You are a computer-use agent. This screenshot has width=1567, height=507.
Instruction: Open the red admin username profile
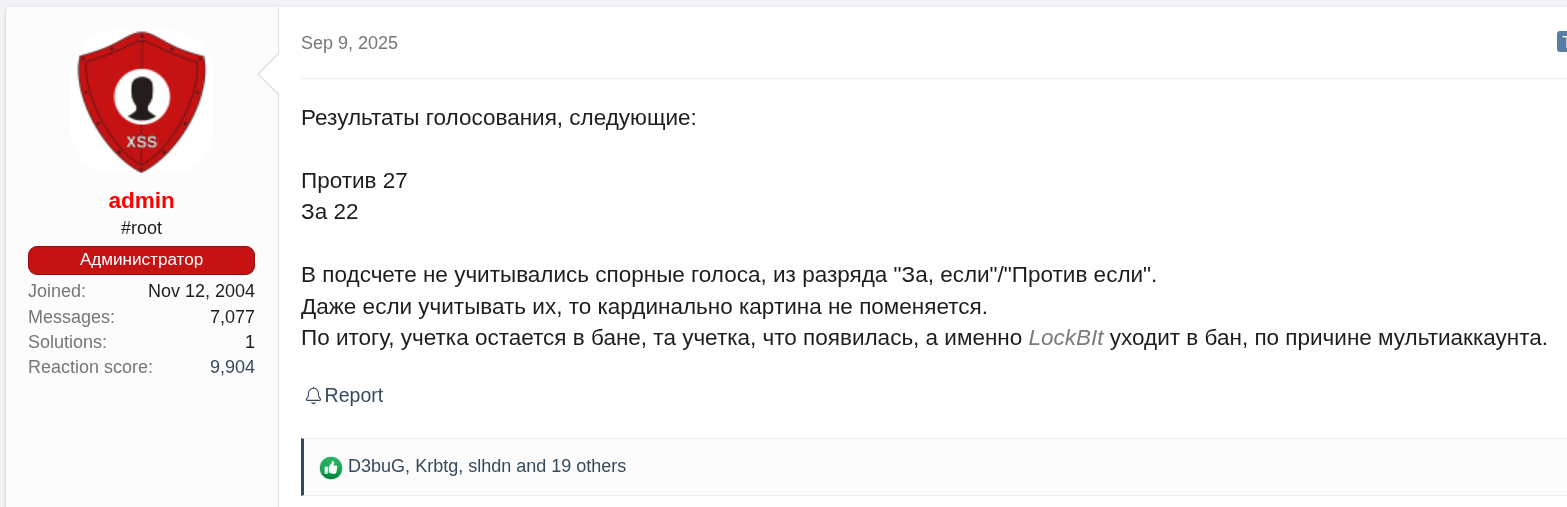[x=141, y=200]
